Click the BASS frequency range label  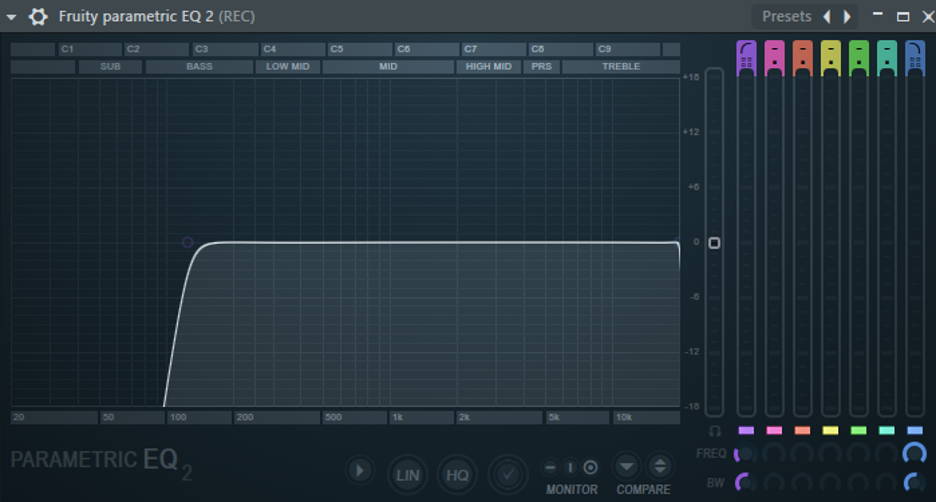point(199,66)
